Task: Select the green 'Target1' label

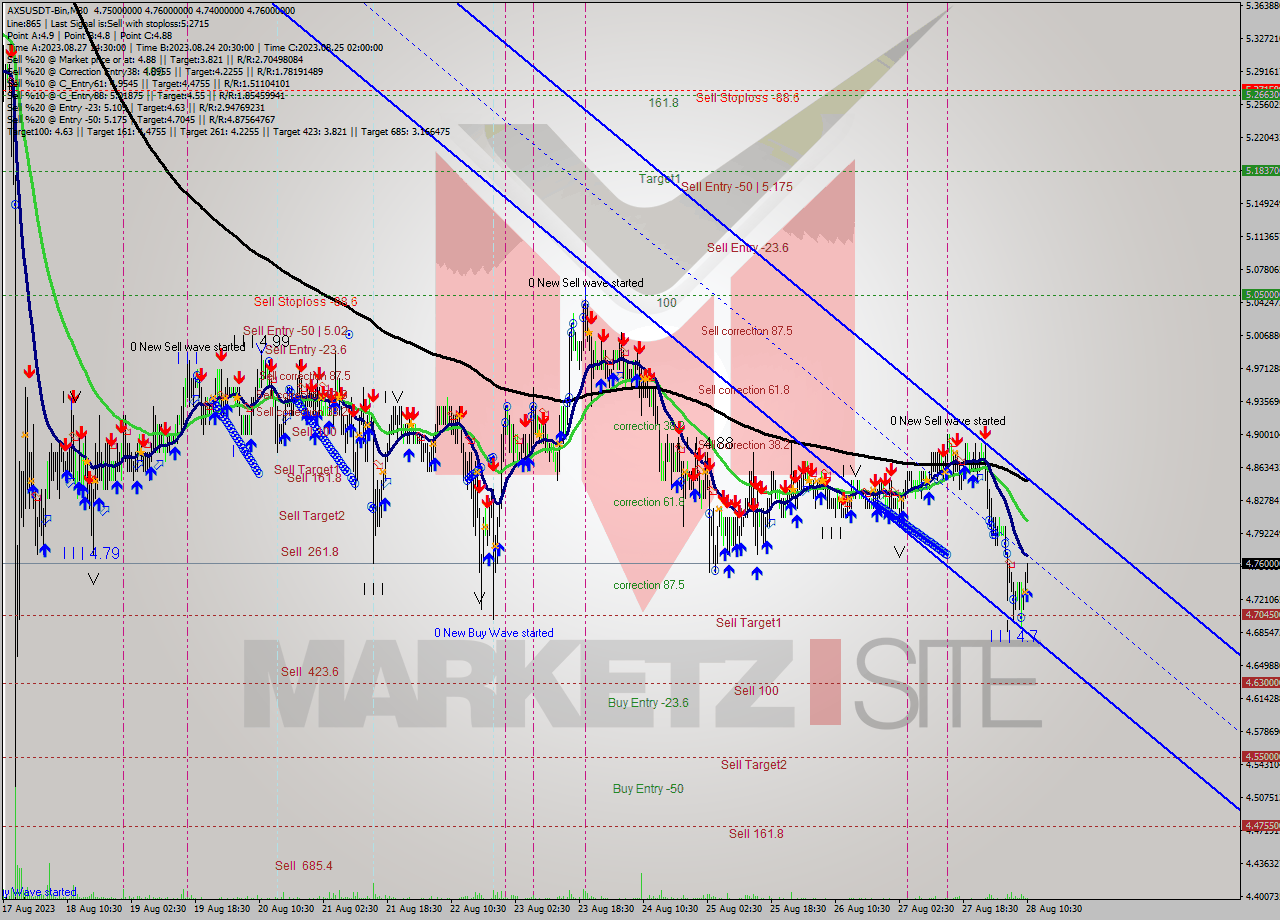Action: [660, 178]
